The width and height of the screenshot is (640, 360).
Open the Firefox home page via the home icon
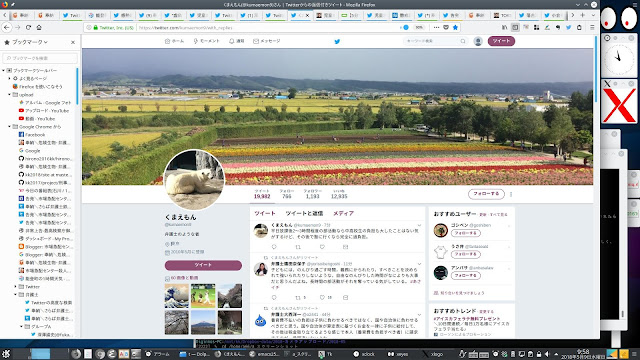click(x=39, y=27)
